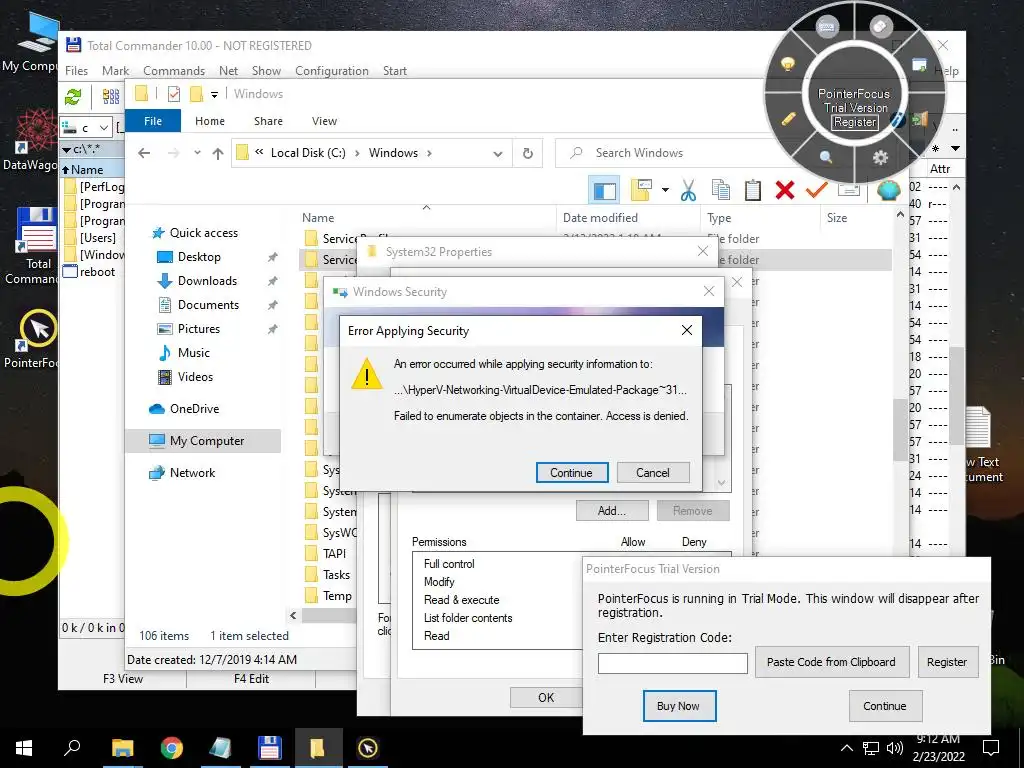
Task: Open the folder options dropdown arrow
Action: (665, 190)
